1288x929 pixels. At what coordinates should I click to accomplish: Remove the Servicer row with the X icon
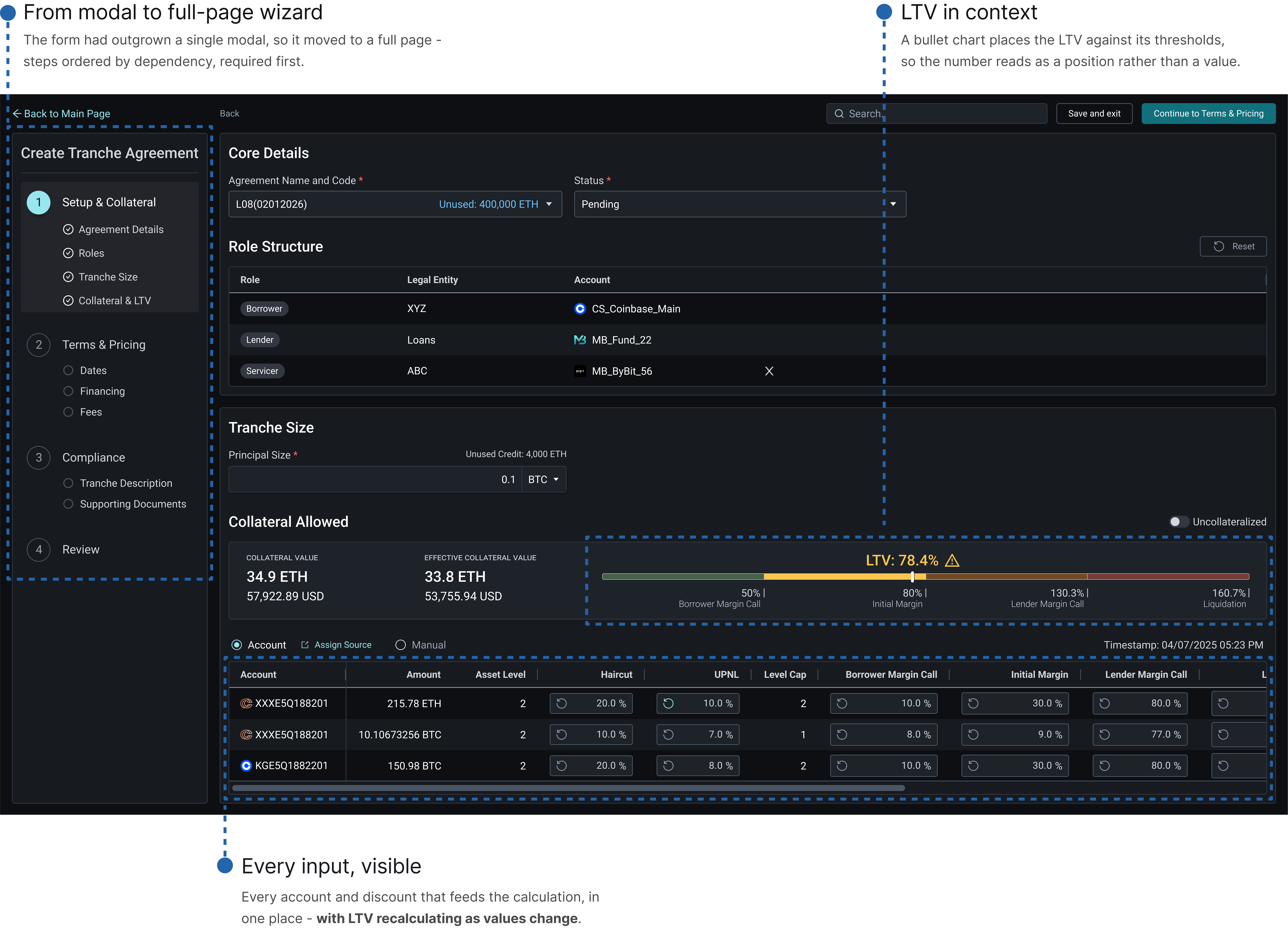[x=769, y=371]
